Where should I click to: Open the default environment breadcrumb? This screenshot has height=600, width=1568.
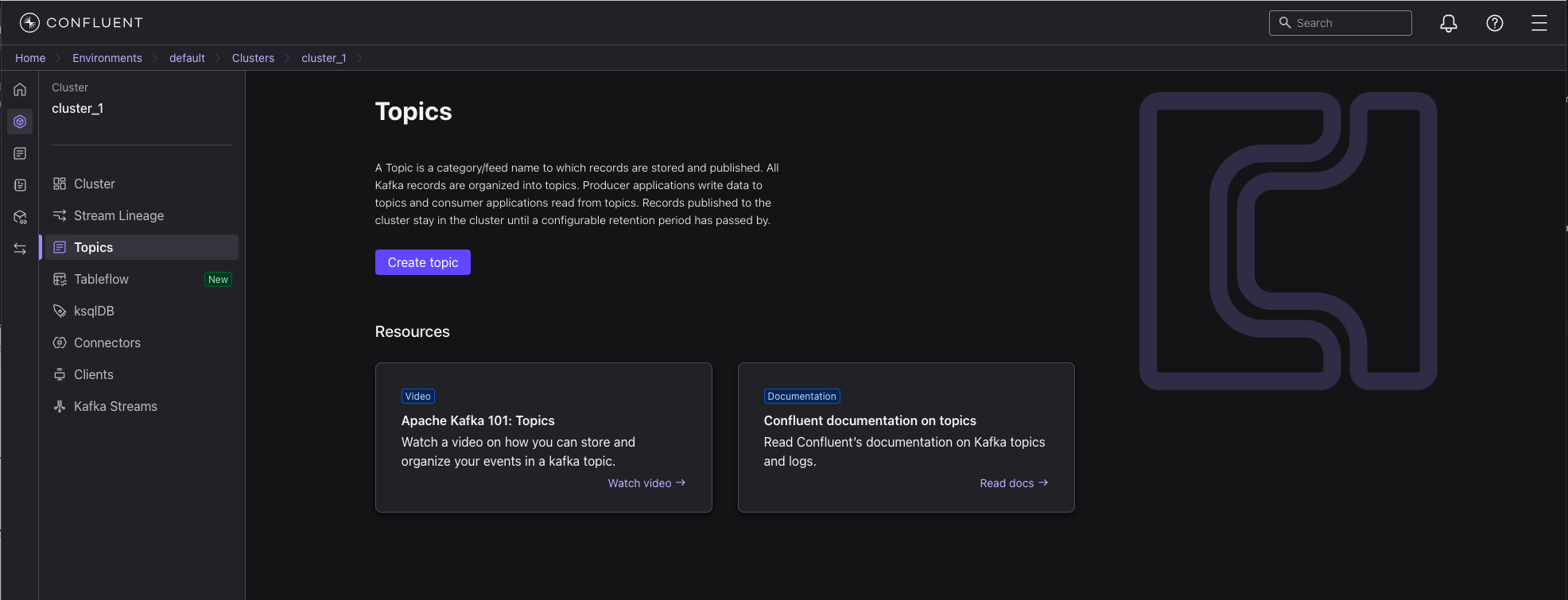(187, 58)
